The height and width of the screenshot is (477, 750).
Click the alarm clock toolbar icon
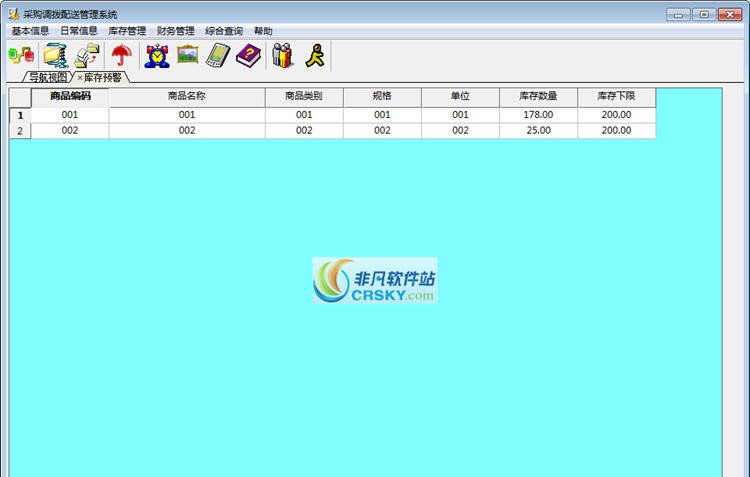[x=157, y=56]
